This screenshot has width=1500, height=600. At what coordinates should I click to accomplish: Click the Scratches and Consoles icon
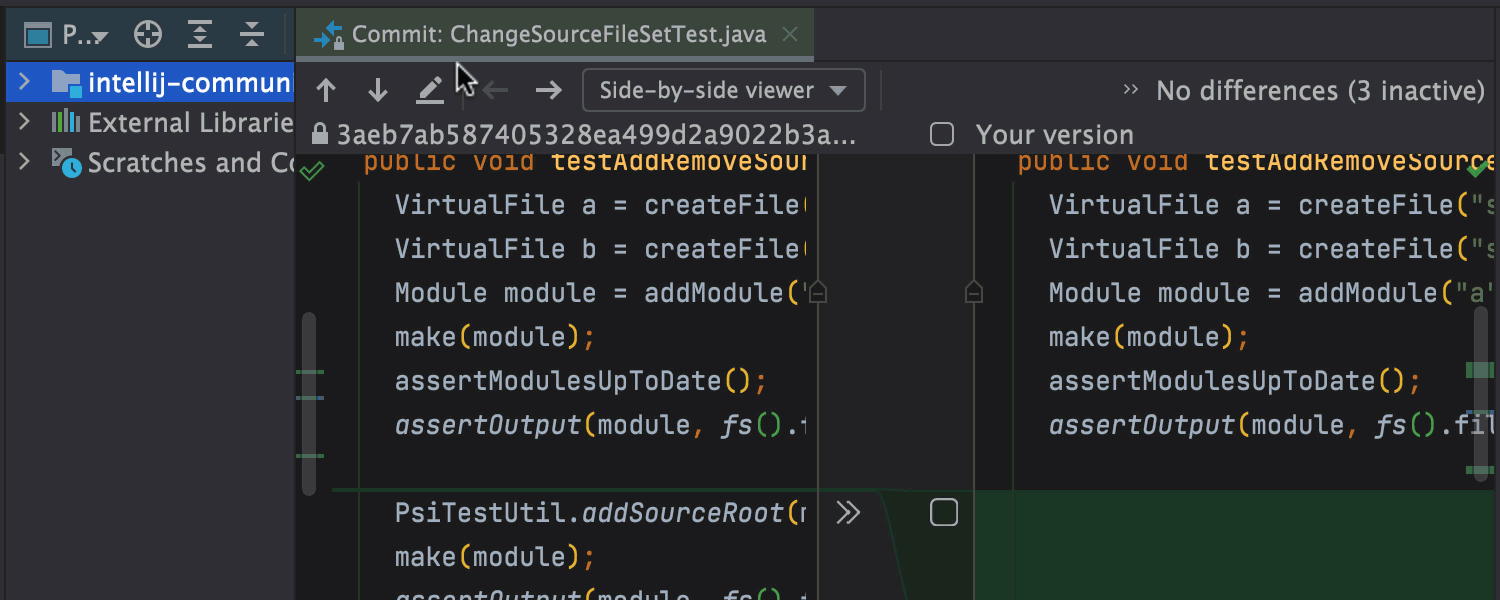pos(67,162)
